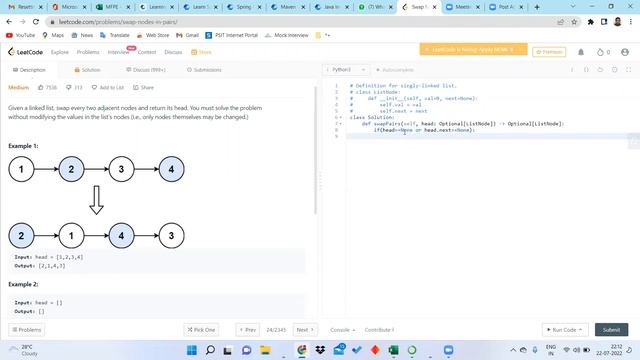Open YouTube bookmark

click(20, 36)
